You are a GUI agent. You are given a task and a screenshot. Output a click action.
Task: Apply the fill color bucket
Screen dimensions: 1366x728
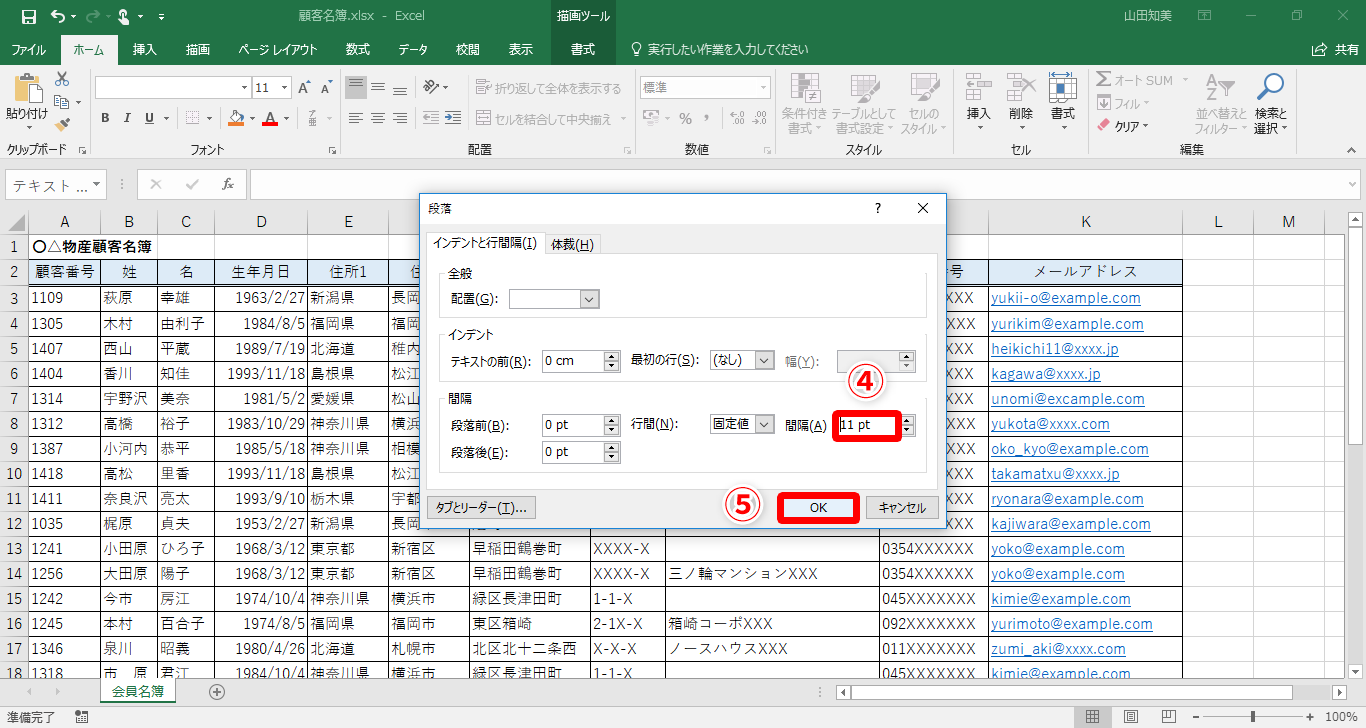click(236, 119)
